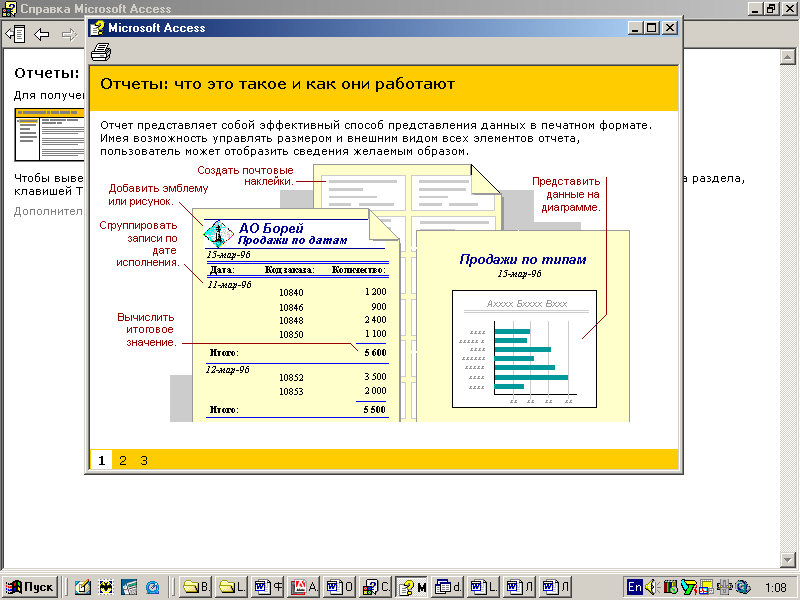Switch to the first Word 'Л' taskbar button
Image resolution: width=800 pixels, height=600 pixels.
[x=519, y=587]
